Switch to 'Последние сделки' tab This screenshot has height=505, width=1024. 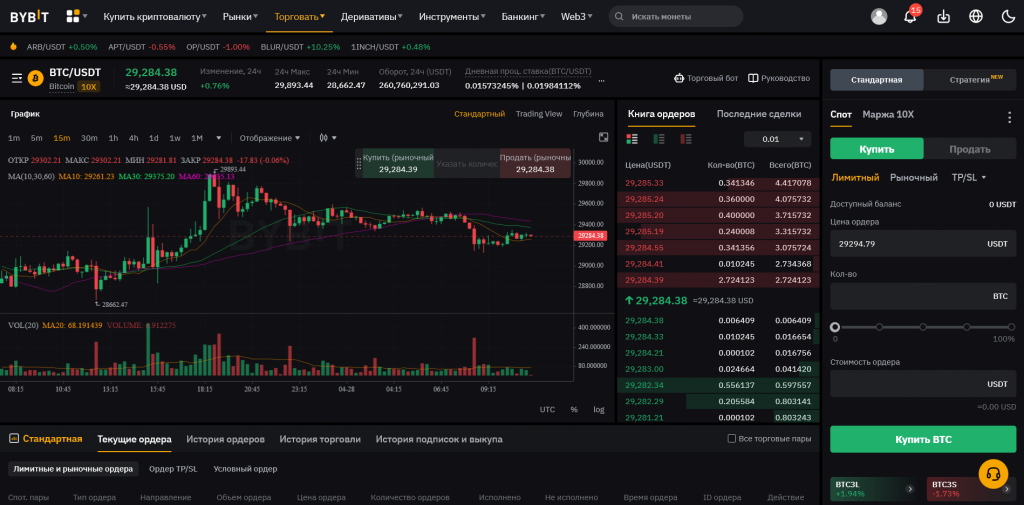758,114
